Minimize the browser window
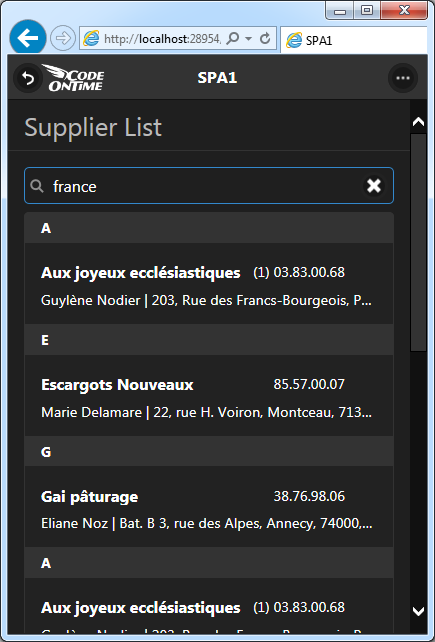This screenshot has width=435, height=642. (340, 11)
